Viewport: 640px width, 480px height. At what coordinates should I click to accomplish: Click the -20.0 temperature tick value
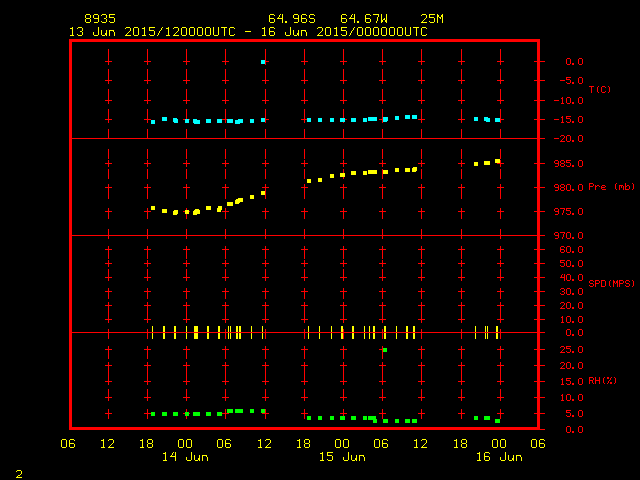tap(569, 139)
